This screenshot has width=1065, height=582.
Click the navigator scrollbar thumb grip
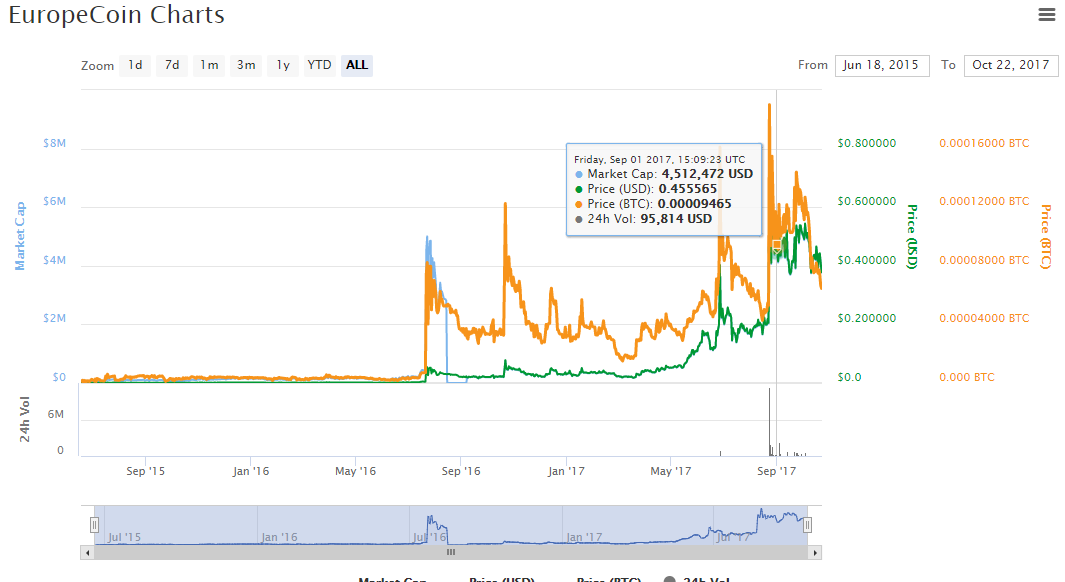[x=450, y=552]
